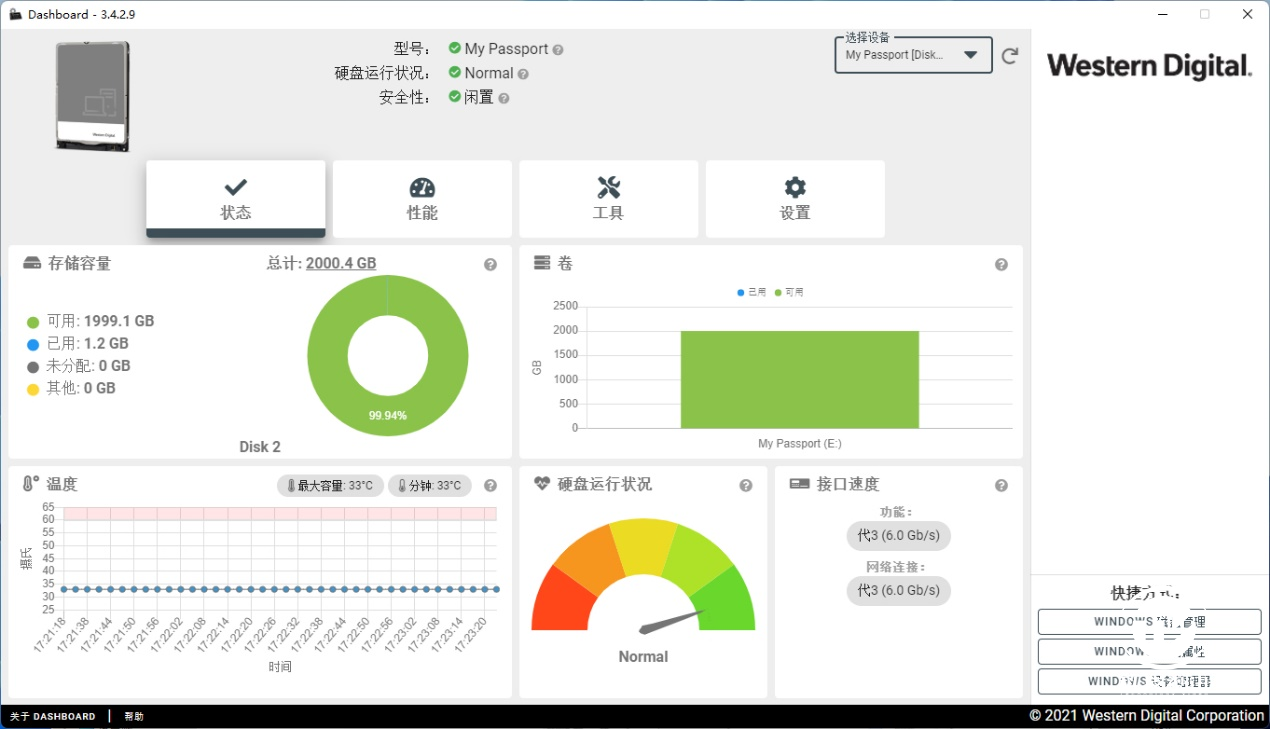The width and height of the screenshot is (1270, 729).
Task: Open Windows disk management shortcut button
Action: click(x=1149, y=621)
